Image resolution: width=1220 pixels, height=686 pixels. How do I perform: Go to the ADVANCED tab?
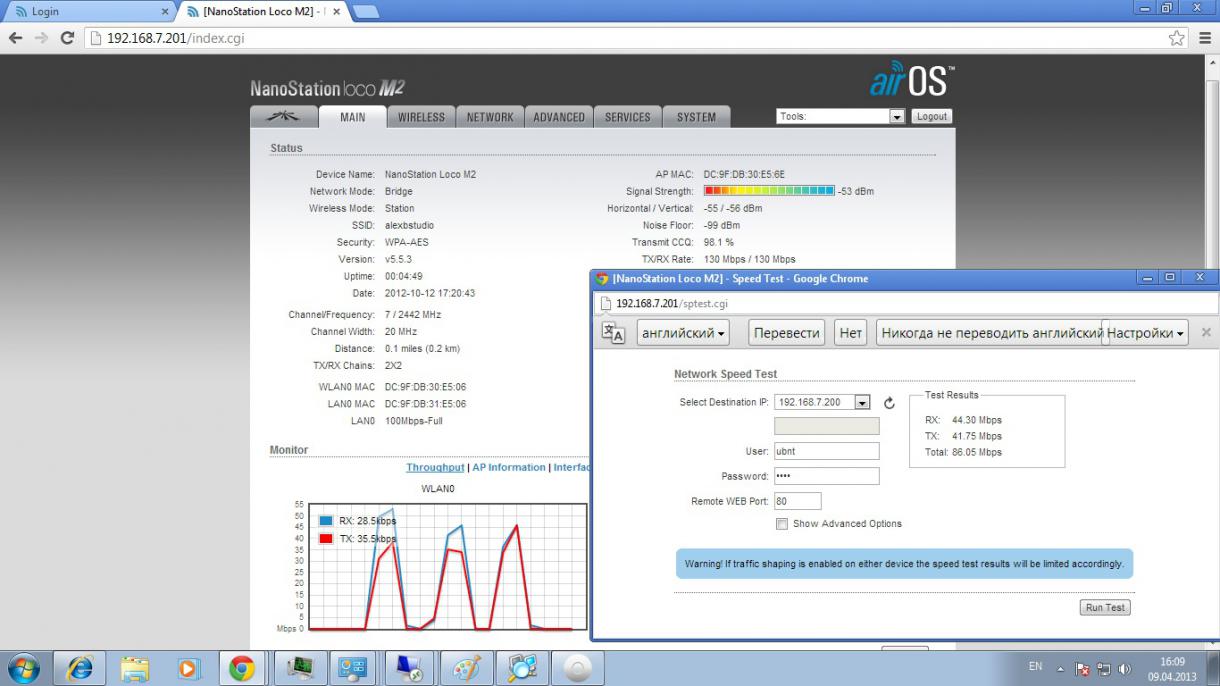(x=559, y=117)
